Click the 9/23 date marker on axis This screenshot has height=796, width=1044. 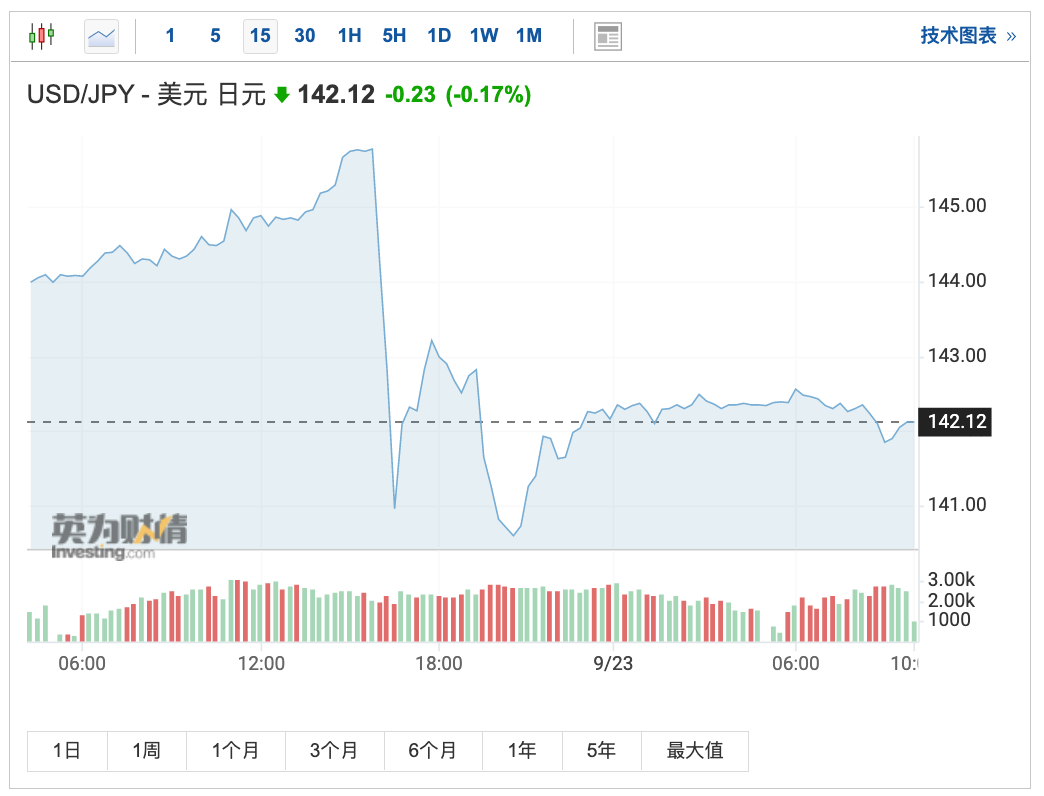[613, 663]
